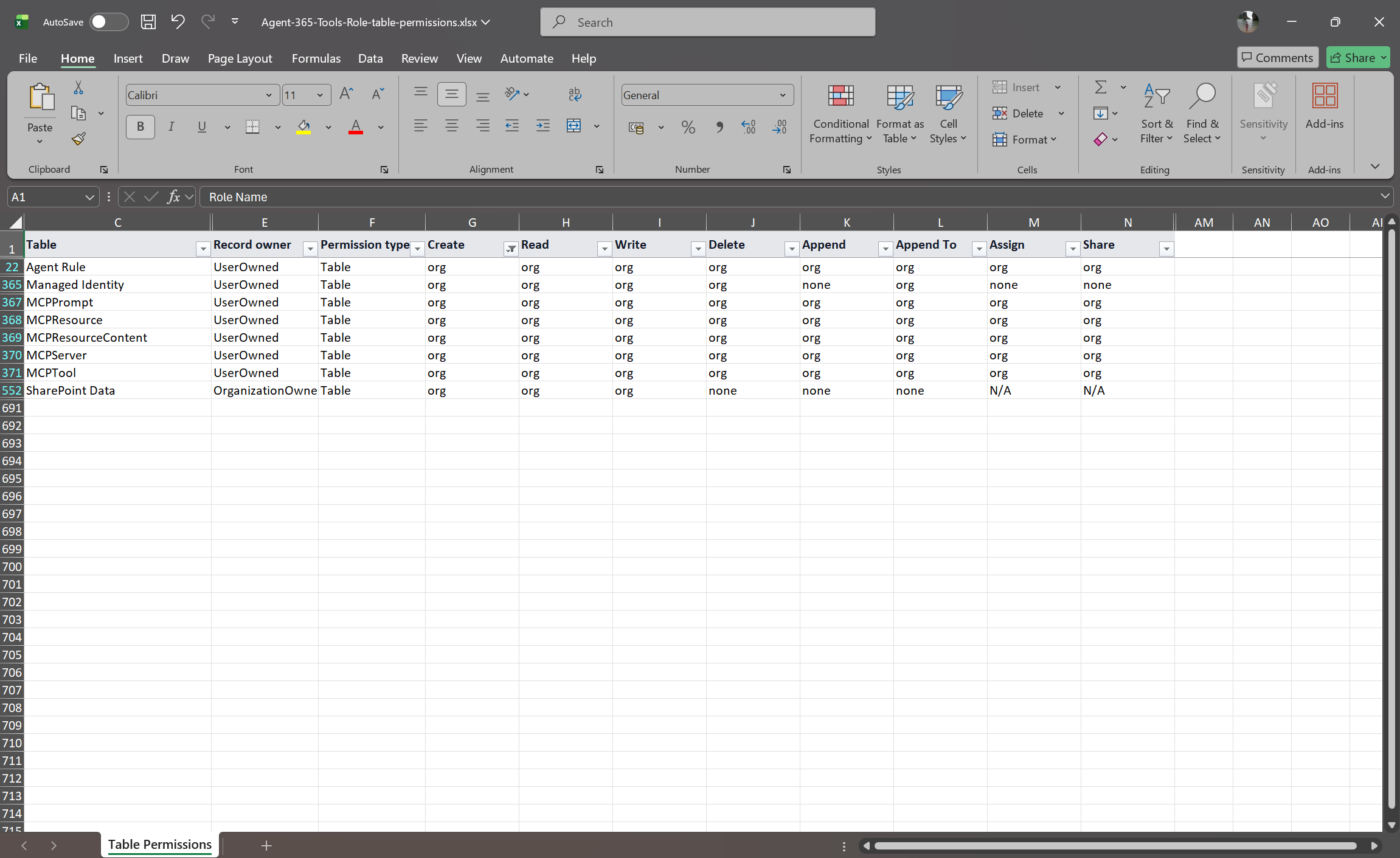Viewport: 1400px width, 858px height.
Task: Click the Cut scissors icon
Action: coord(78,88)
